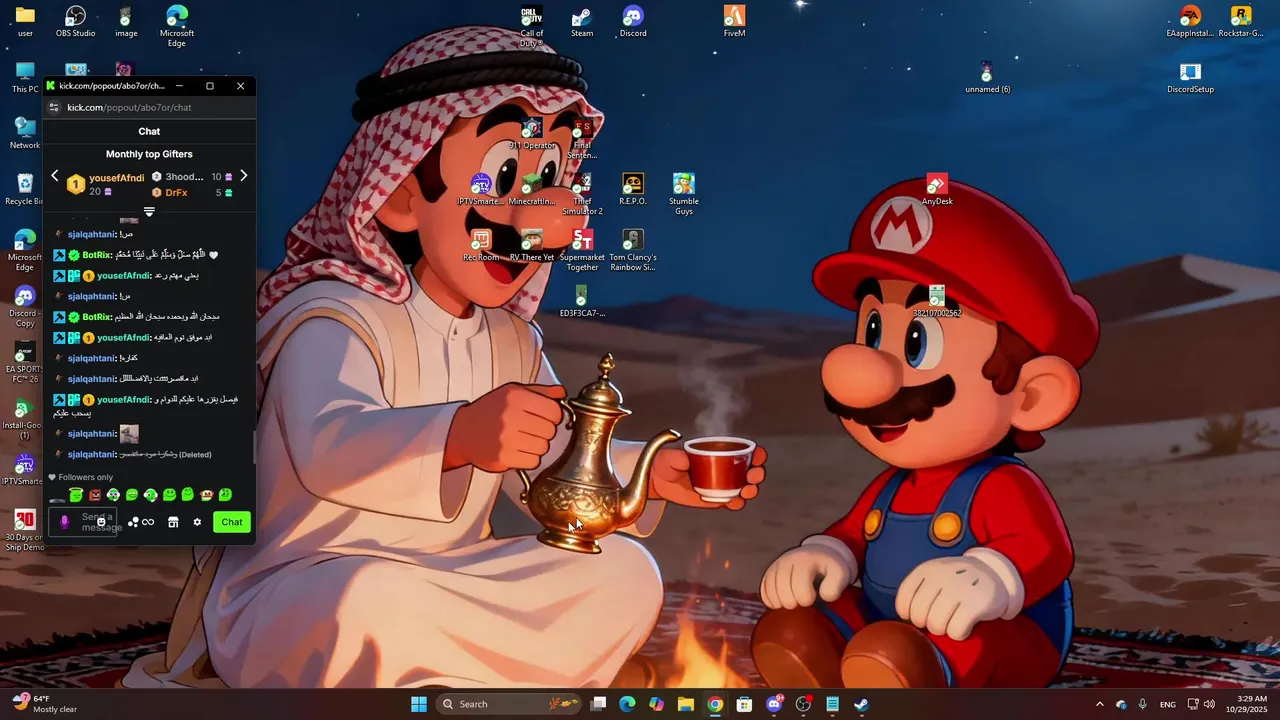Open the Microsoft Store taskbar icon
This screenshot has width=1280, height=720.
point(744,704)
